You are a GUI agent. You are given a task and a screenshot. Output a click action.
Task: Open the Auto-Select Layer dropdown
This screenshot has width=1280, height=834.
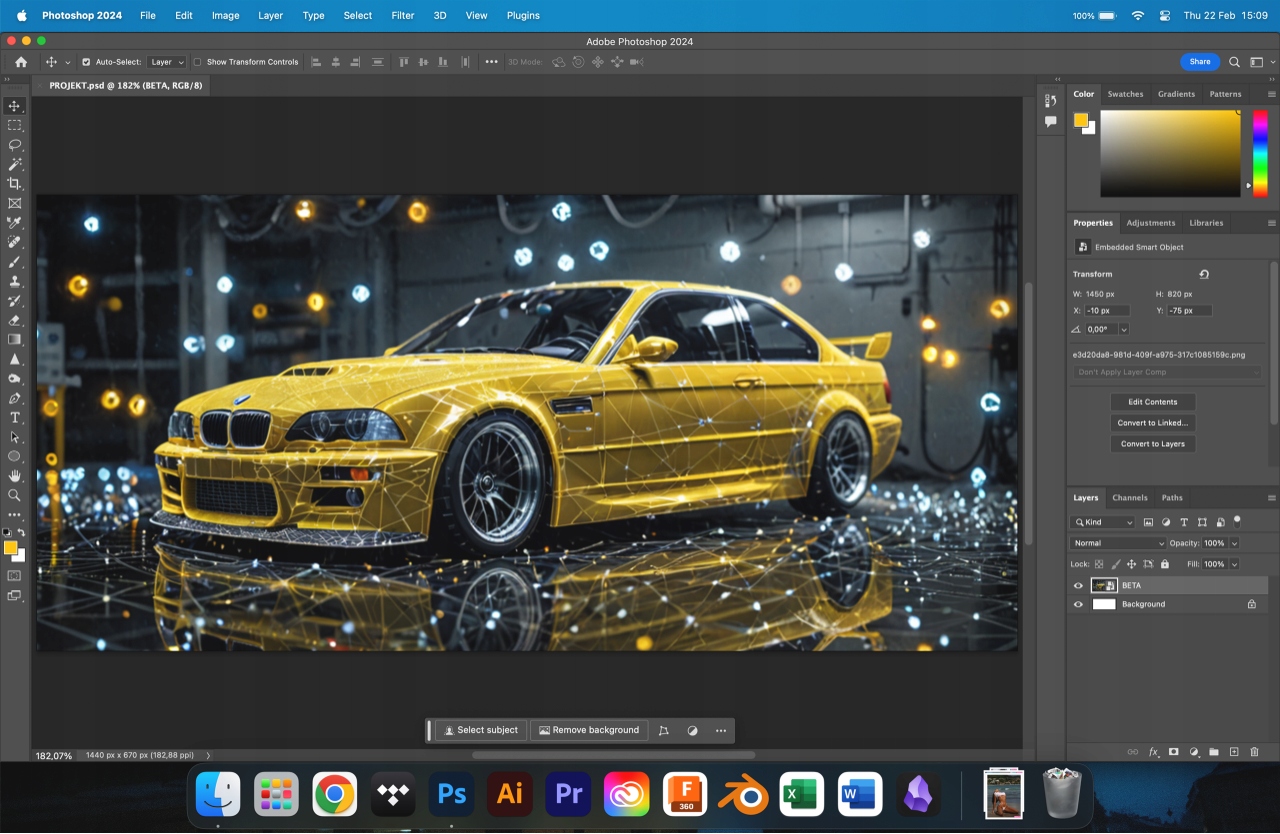click(x=167, y=62)
